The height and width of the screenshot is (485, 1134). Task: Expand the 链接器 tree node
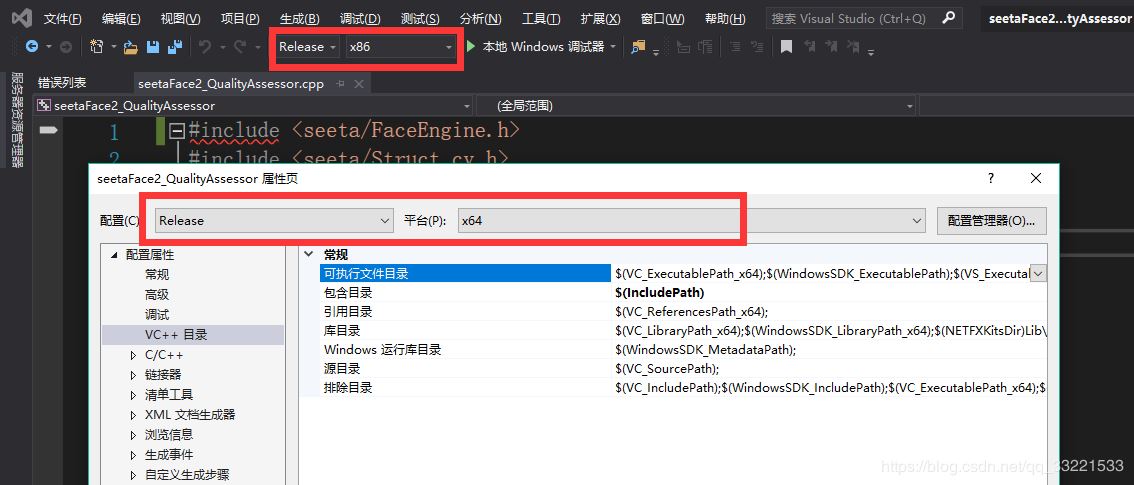click(x=133, y=375)
